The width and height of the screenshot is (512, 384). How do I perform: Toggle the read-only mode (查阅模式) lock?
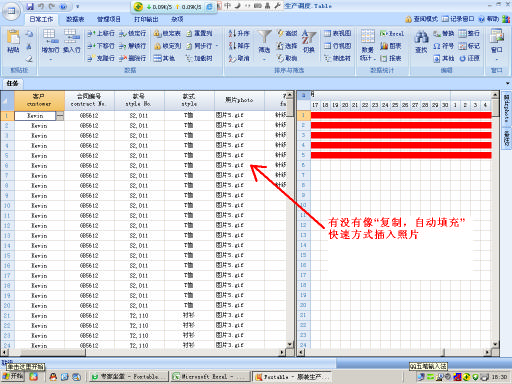(408, 19)
